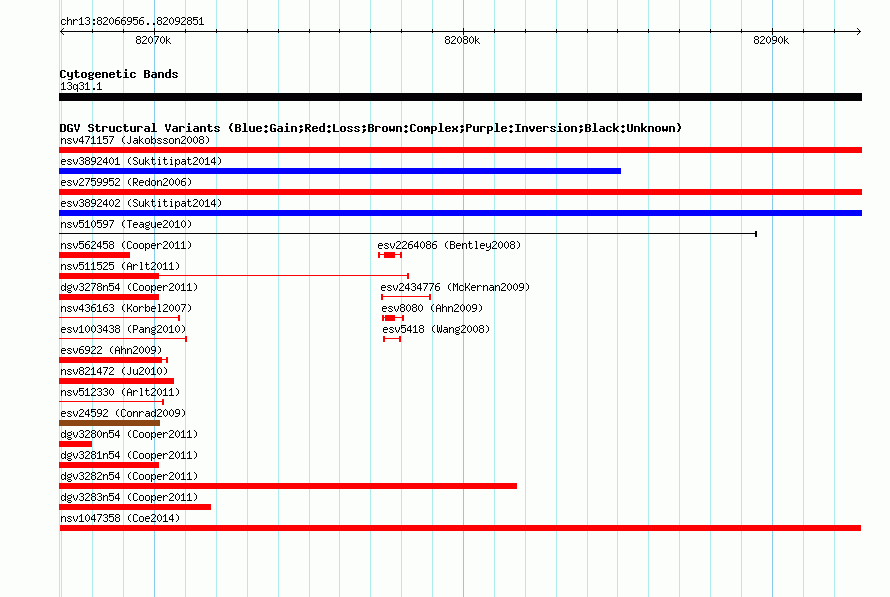Open the nsv562458 (Cooper2011) label

126,245
